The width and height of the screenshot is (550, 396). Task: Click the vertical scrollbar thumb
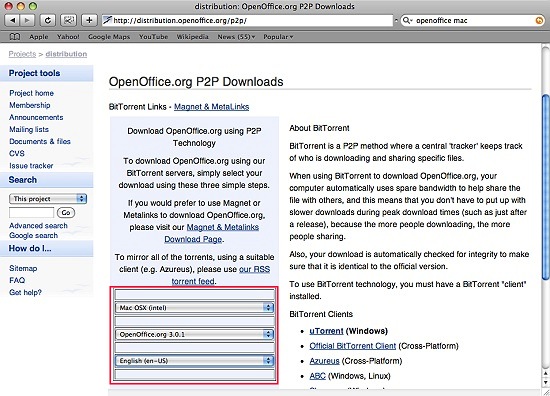545,187
